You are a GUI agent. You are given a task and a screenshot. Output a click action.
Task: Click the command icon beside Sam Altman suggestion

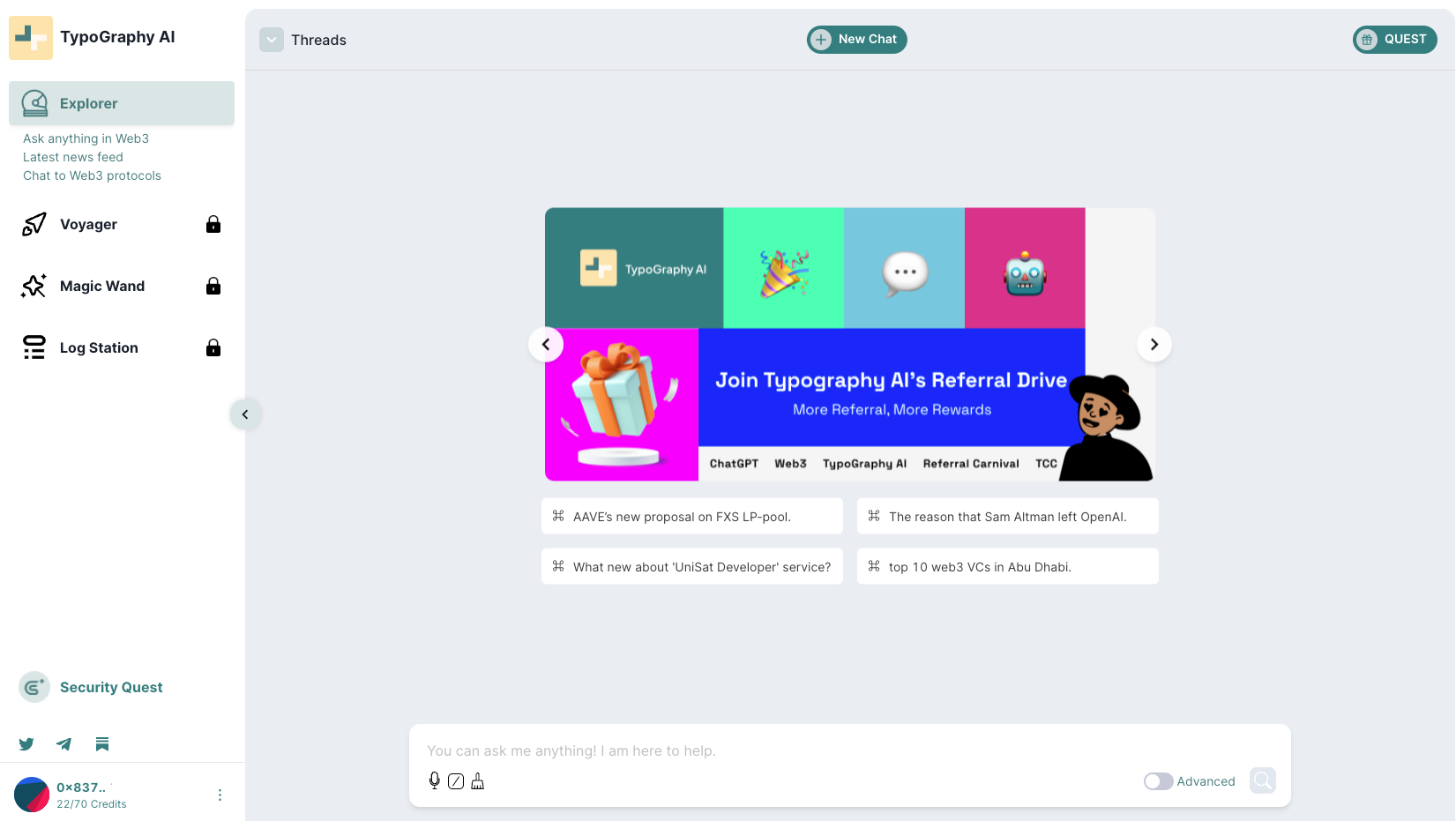tap(874, 516)
